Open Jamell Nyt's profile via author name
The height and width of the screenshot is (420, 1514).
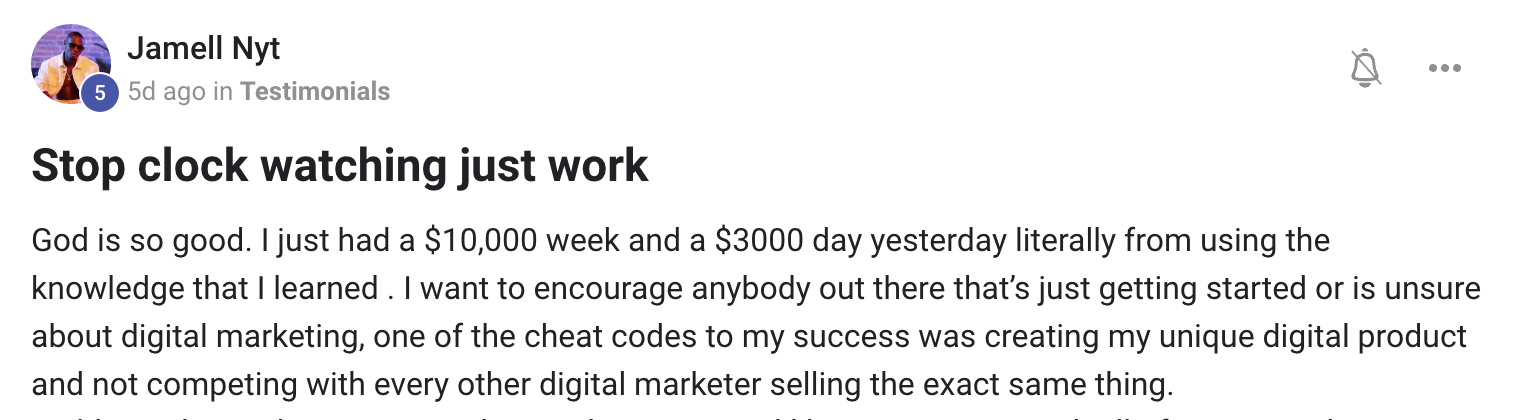click(203, 46)
